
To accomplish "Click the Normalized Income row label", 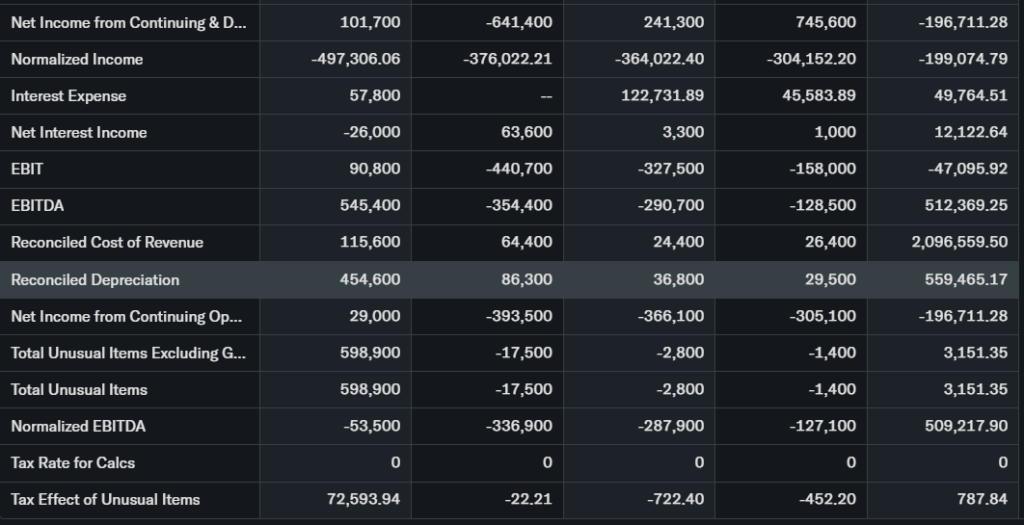I will 77,59.
